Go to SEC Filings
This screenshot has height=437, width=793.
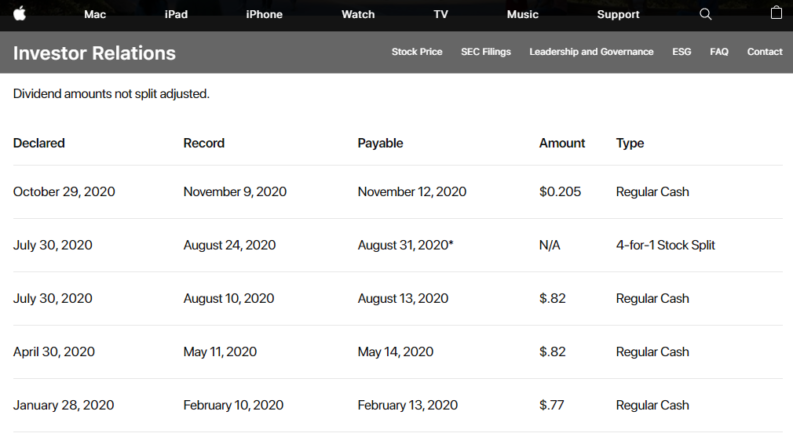486,52
